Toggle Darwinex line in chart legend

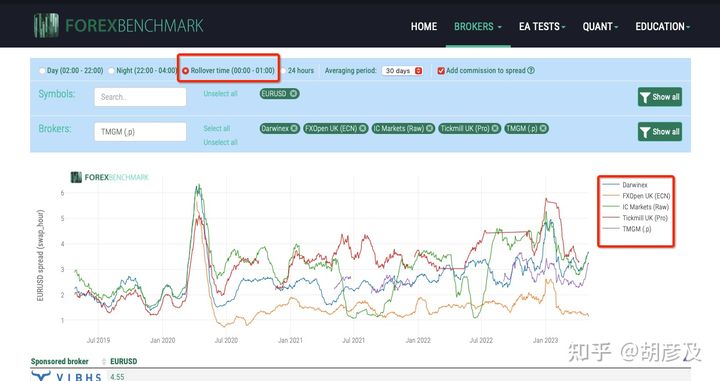point(635,185)
